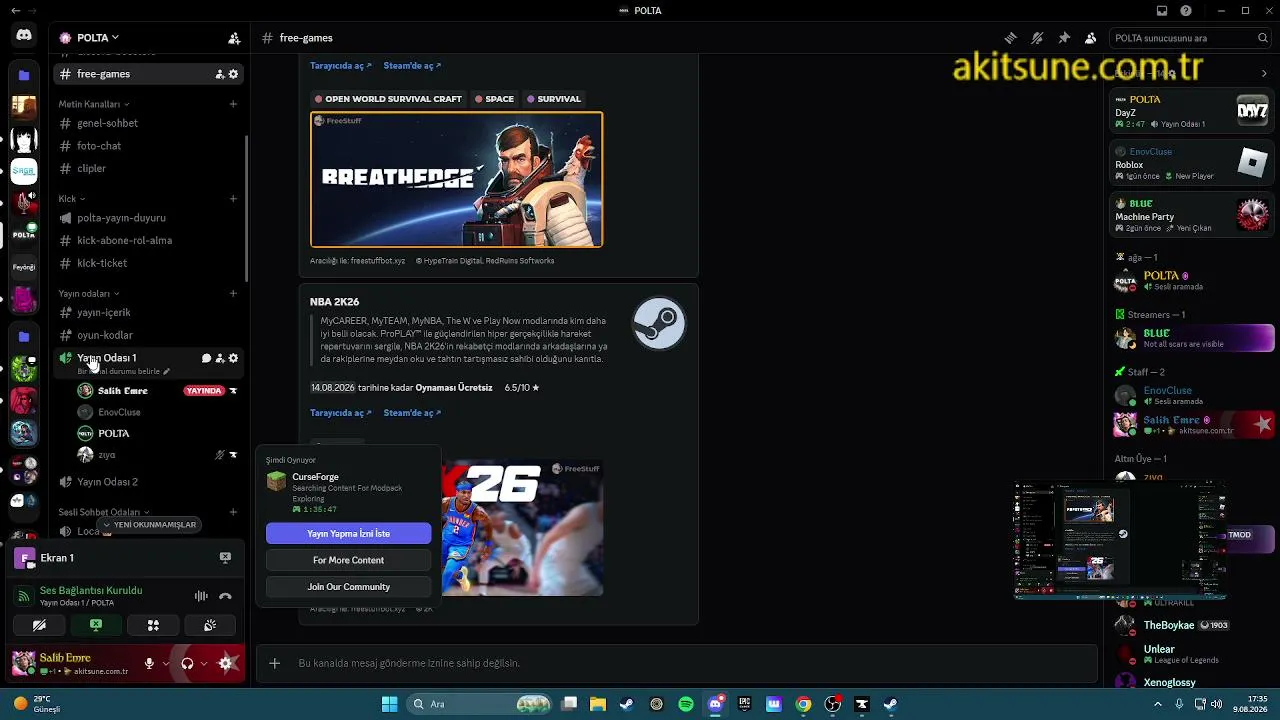Deafen the headphones
Viewport: 1280px width, 720px height.
187,663
